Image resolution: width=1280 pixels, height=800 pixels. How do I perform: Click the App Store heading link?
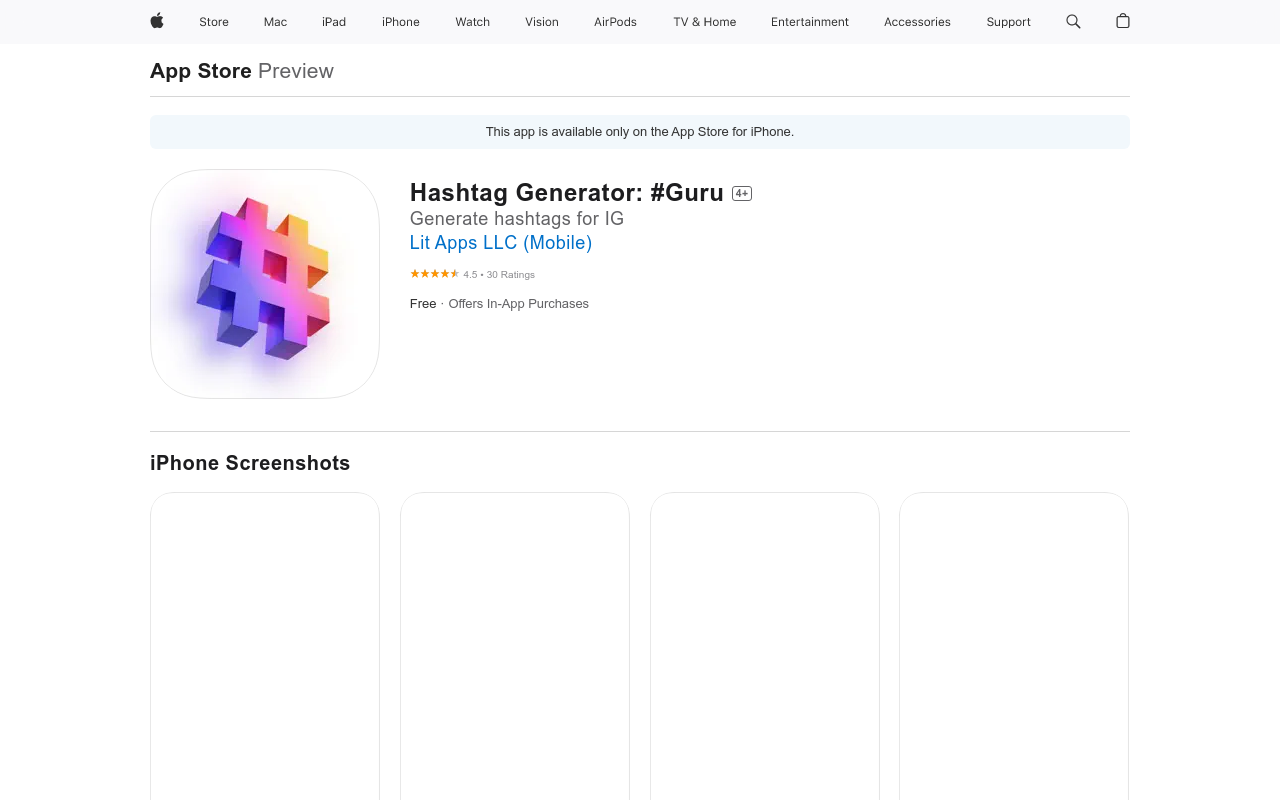coord(201,71)
